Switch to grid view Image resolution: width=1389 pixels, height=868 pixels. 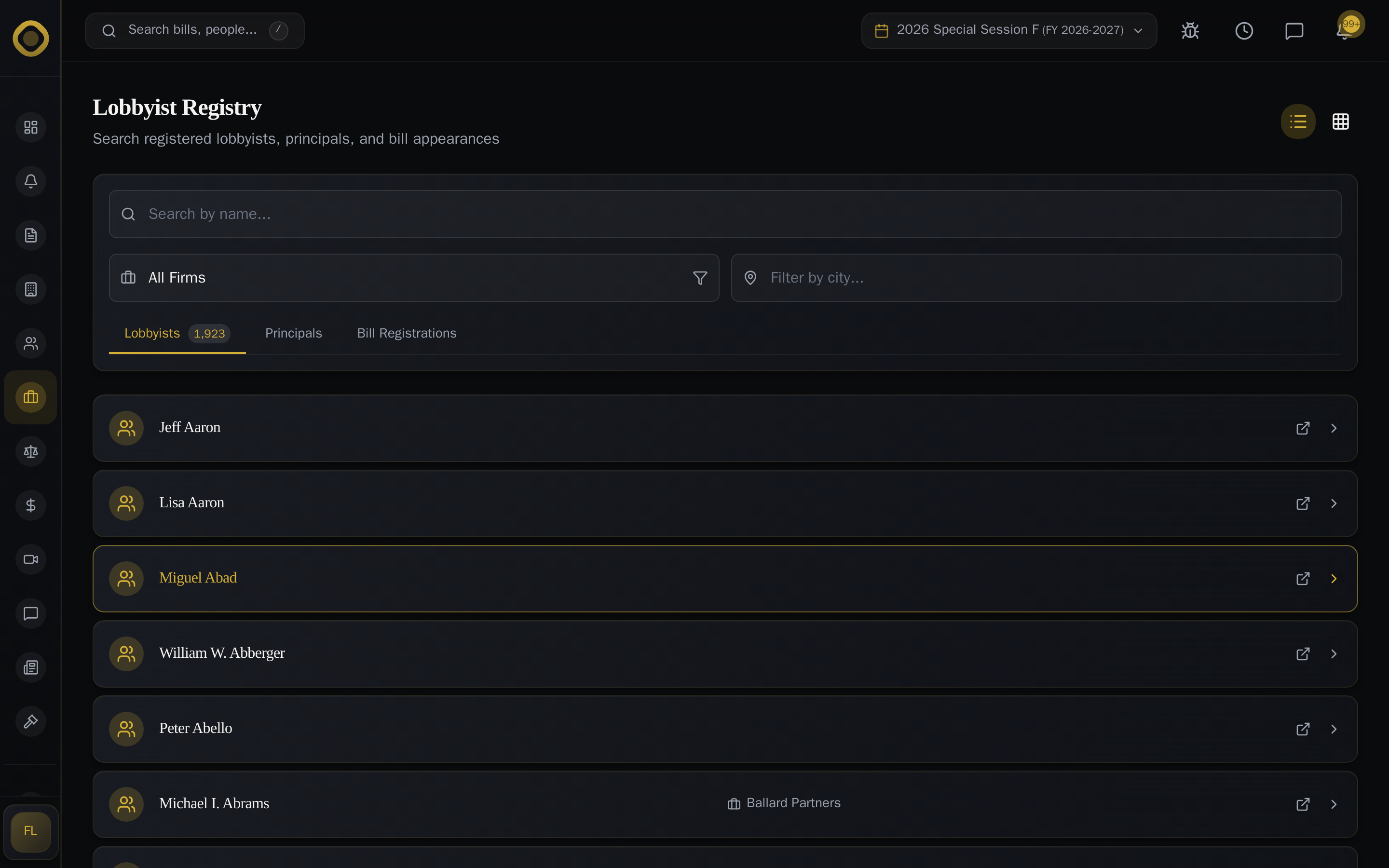point(1340,121)
